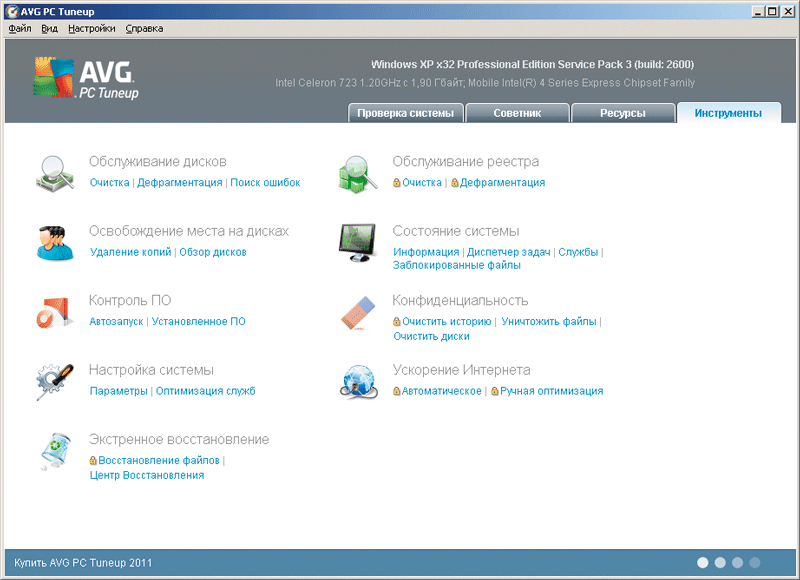Open Службы link
Screen dimensions: 800x580
point(578,252)
